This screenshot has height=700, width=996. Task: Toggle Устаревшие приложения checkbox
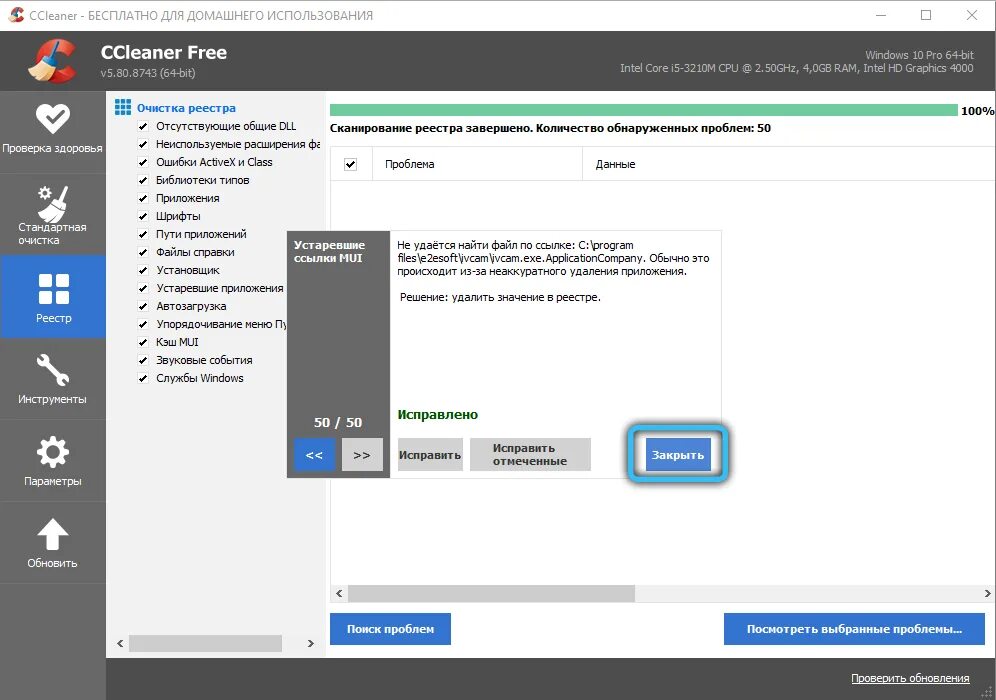click(x=143, y=288)
